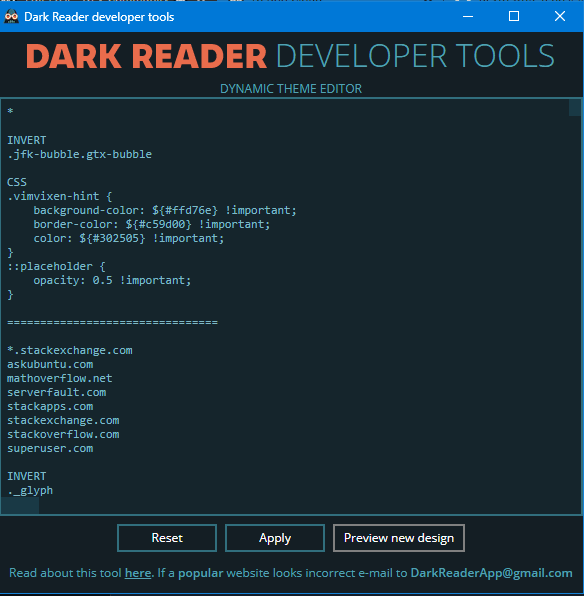584x596 pixels.
Task: Open Preview new design
Action: pos(399,538)
